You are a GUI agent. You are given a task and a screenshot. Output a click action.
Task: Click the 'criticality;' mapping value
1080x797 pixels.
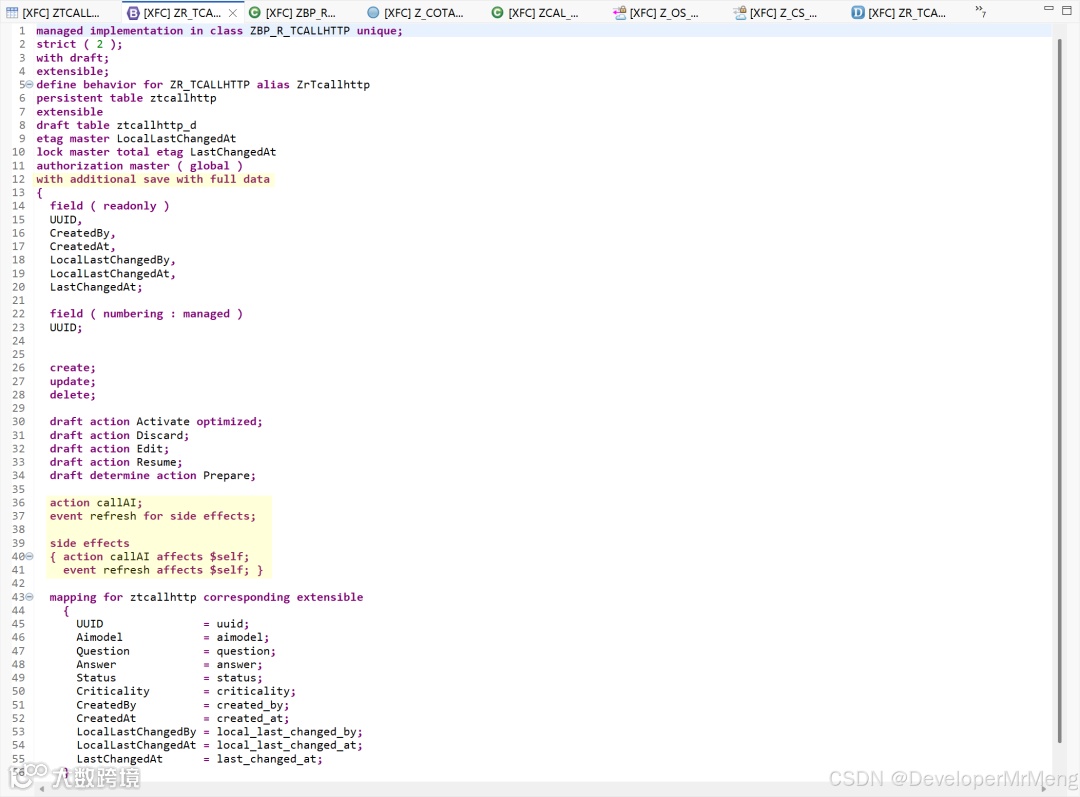point(256,692)
